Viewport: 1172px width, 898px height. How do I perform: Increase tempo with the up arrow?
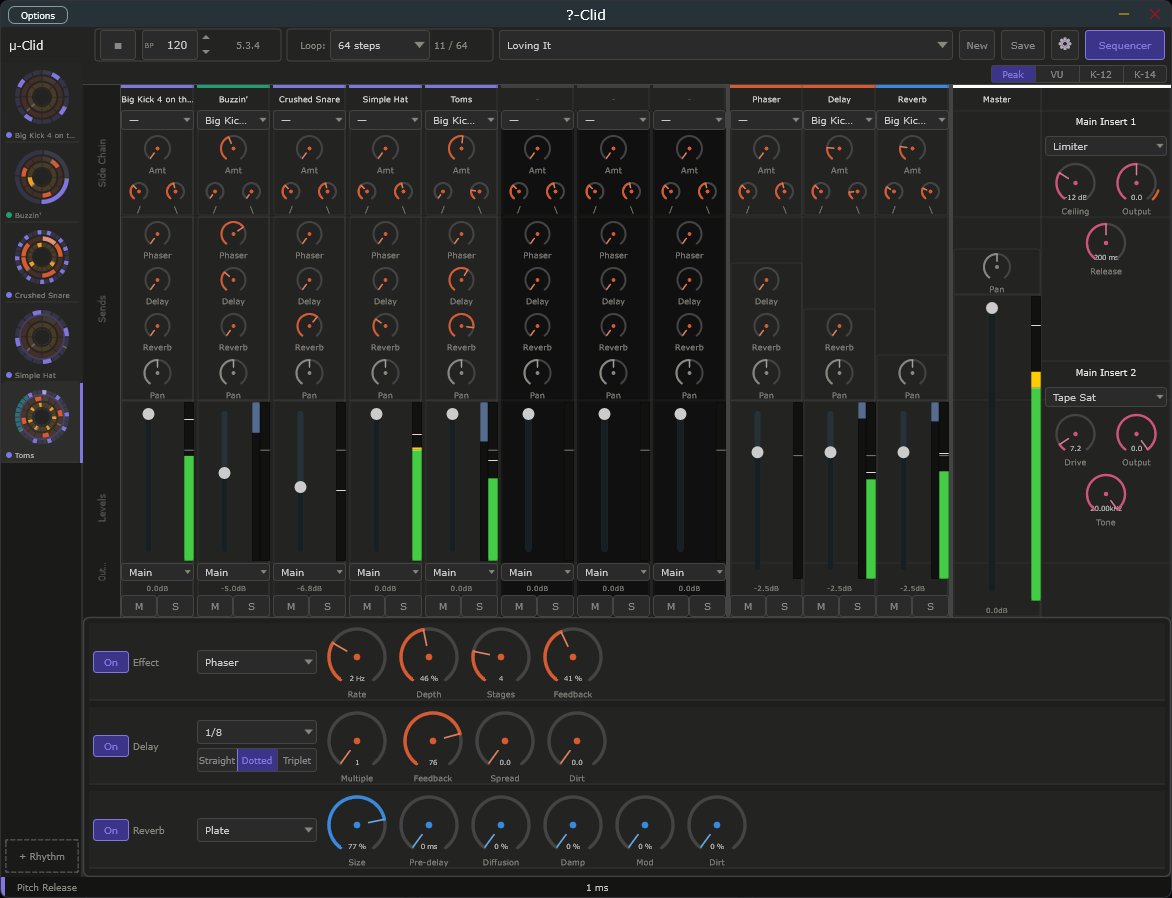(206, 37)
